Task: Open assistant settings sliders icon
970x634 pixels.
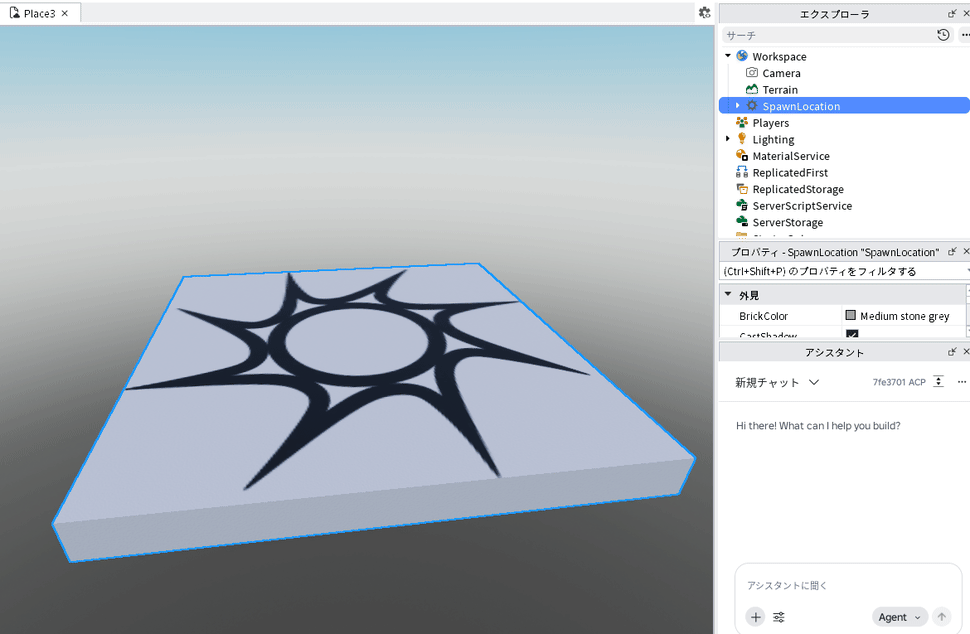Action: [x=779, y=617]
